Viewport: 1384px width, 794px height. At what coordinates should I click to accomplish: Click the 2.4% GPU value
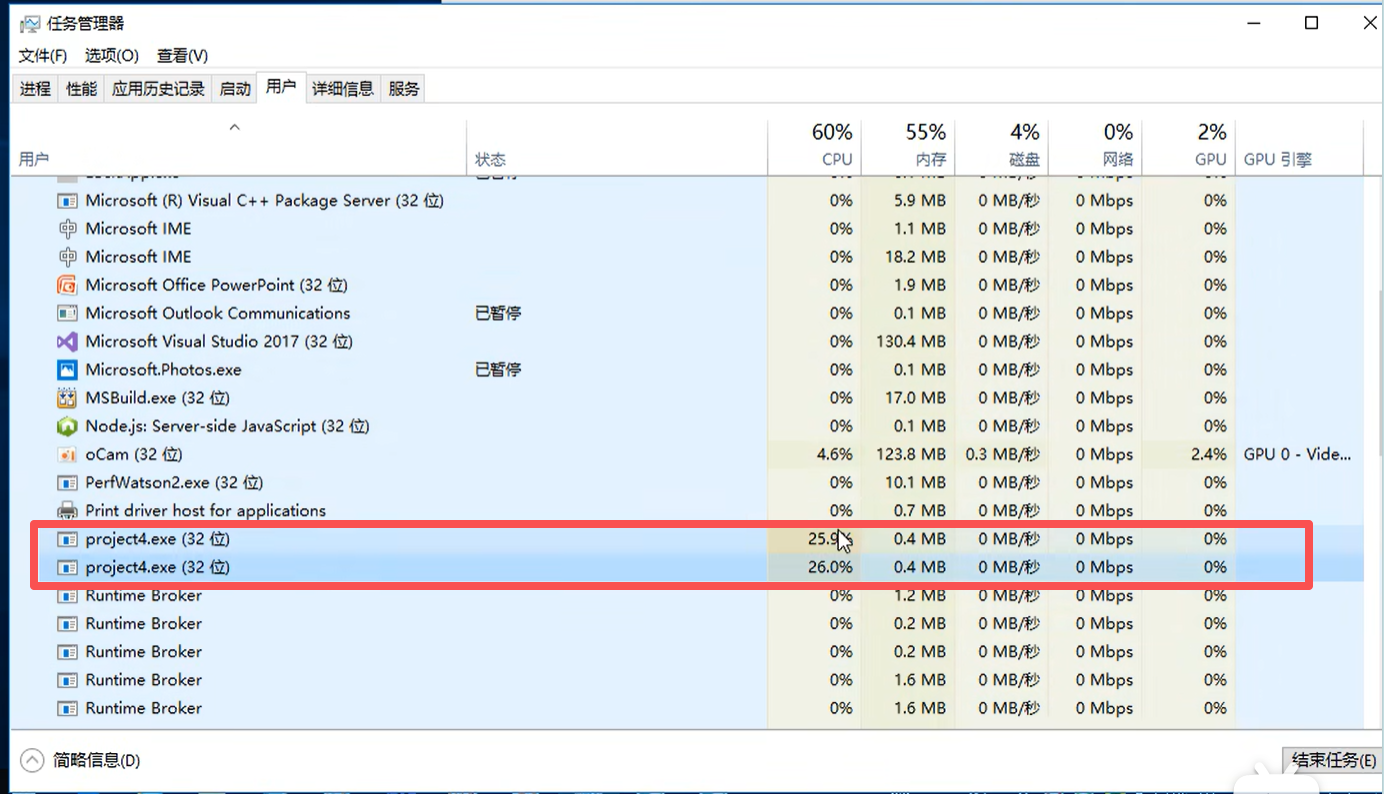point(1208,454)
